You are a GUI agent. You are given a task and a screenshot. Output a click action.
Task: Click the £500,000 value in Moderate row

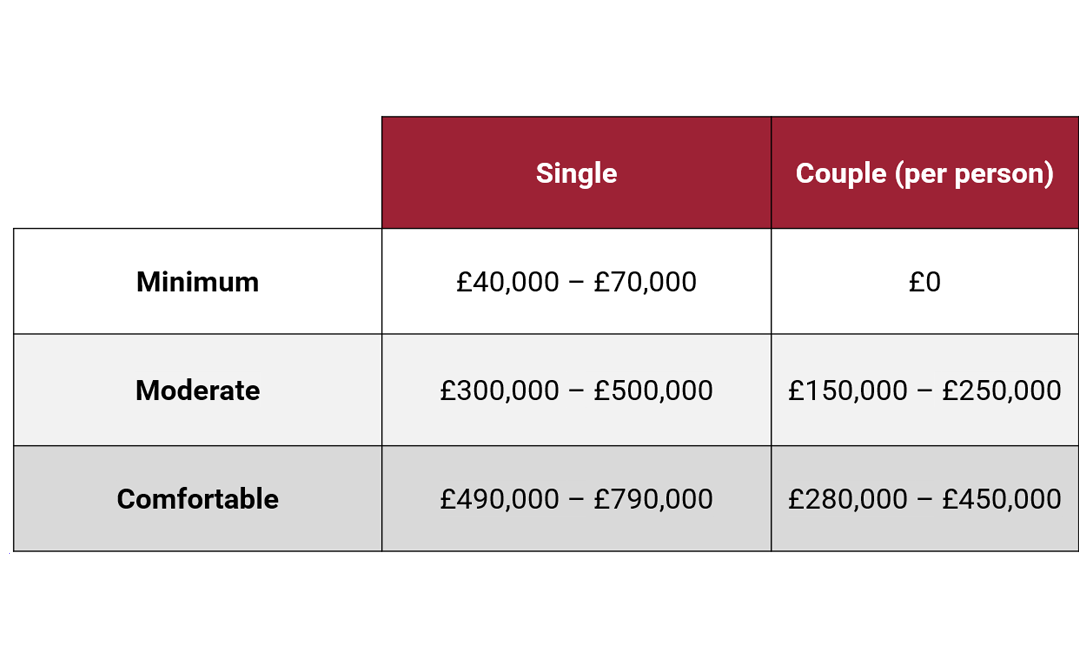653,391
